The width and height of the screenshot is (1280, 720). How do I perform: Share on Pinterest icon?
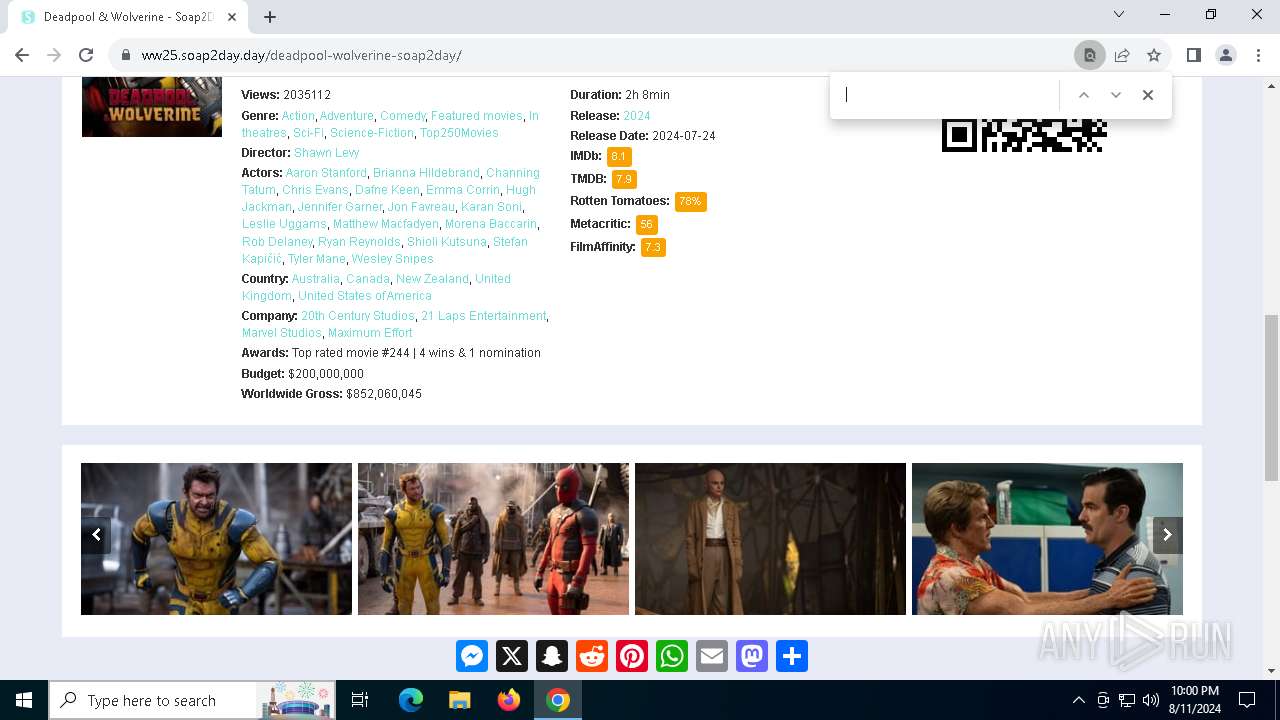[632, 656]
